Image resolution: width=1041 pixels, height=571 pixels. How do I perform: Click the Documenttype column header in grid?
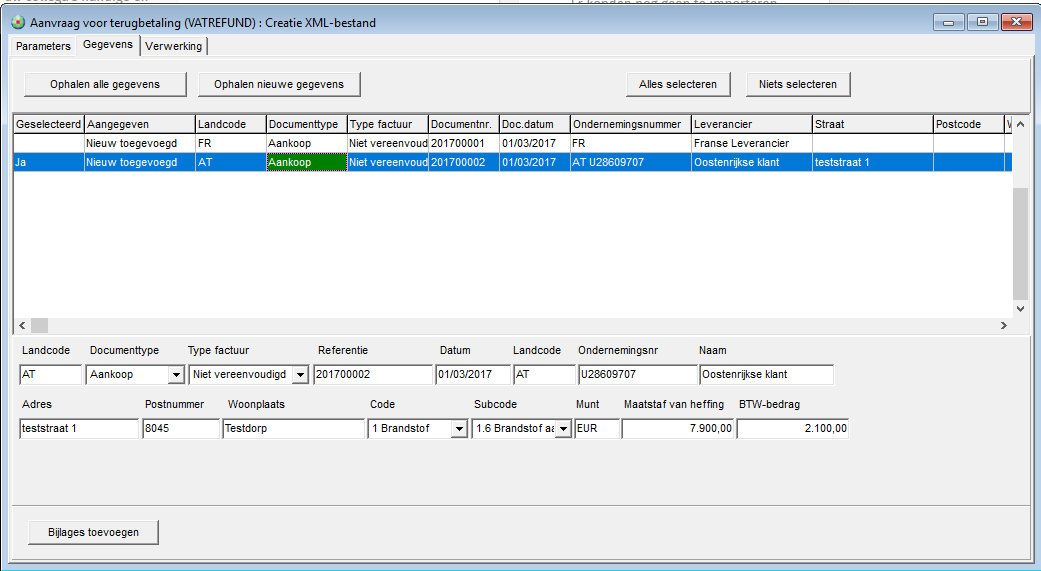[307, 124]
